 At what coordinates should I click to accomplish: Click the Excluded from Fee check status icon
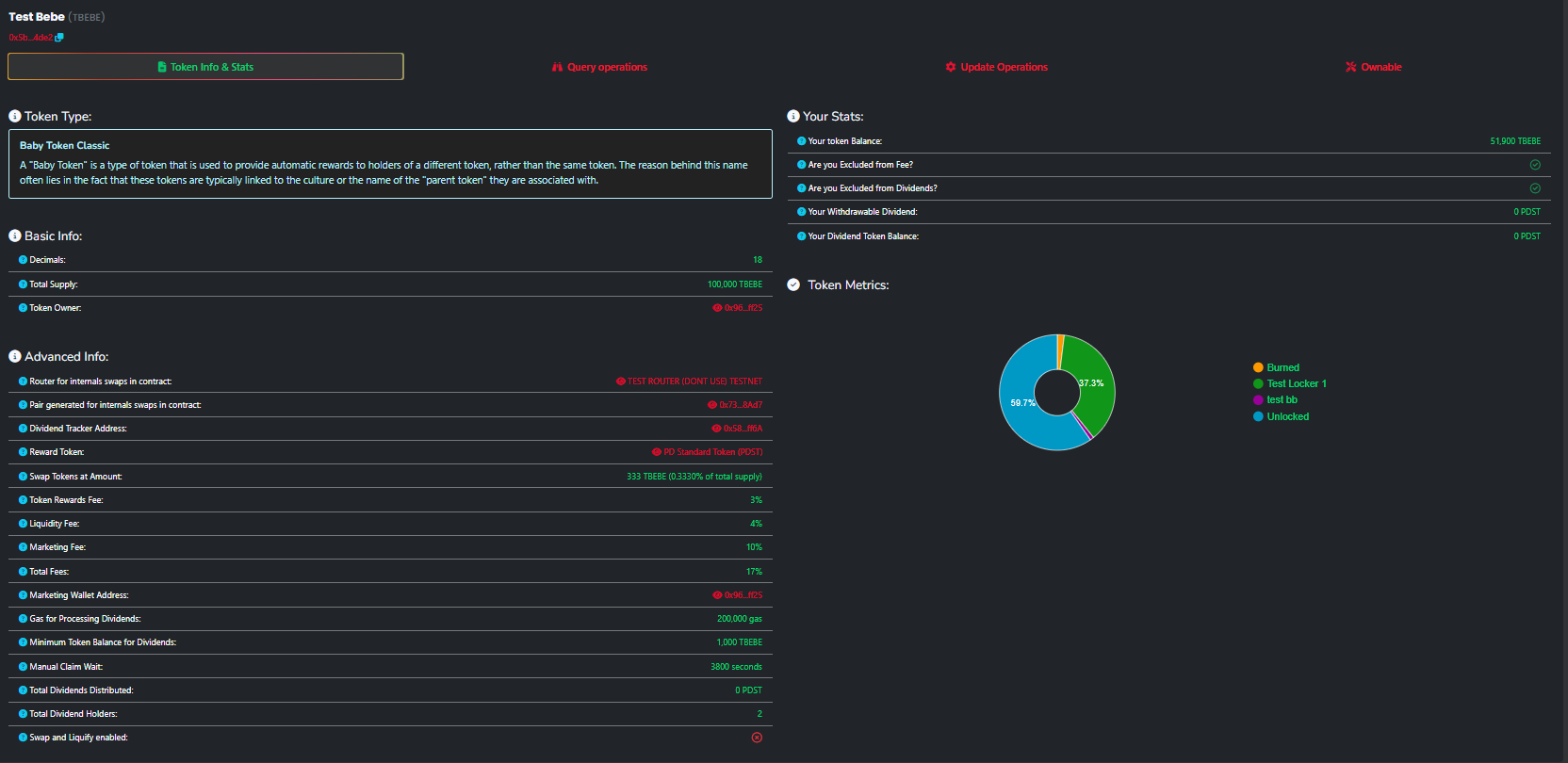coord(1534,165)
